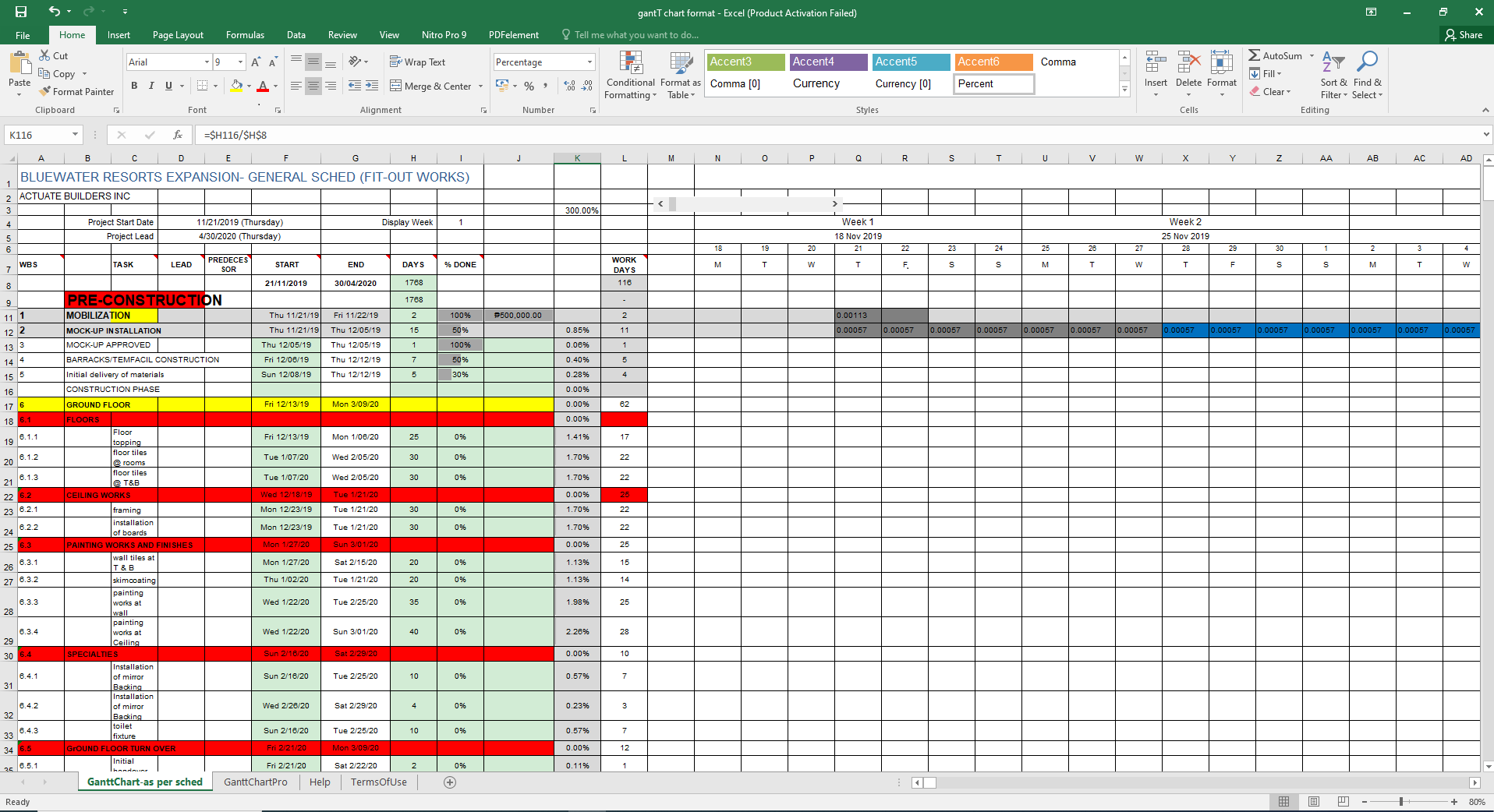The height and width of the screenshot is (812, 1494).
Task: Expand the cell styles gallery More arrow
Action: 1124,90
